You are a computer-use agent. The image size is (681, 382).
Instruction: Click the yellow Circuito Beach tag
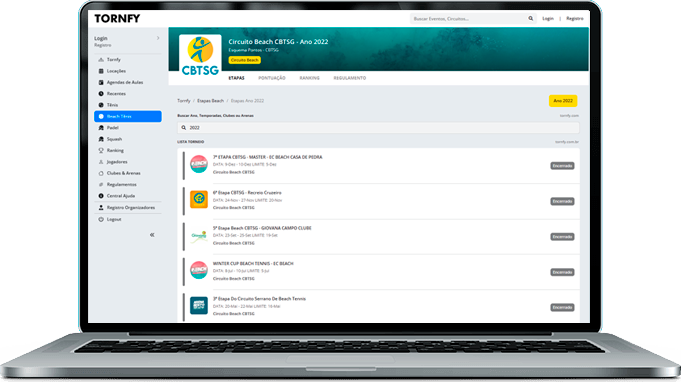pos(245,60)
